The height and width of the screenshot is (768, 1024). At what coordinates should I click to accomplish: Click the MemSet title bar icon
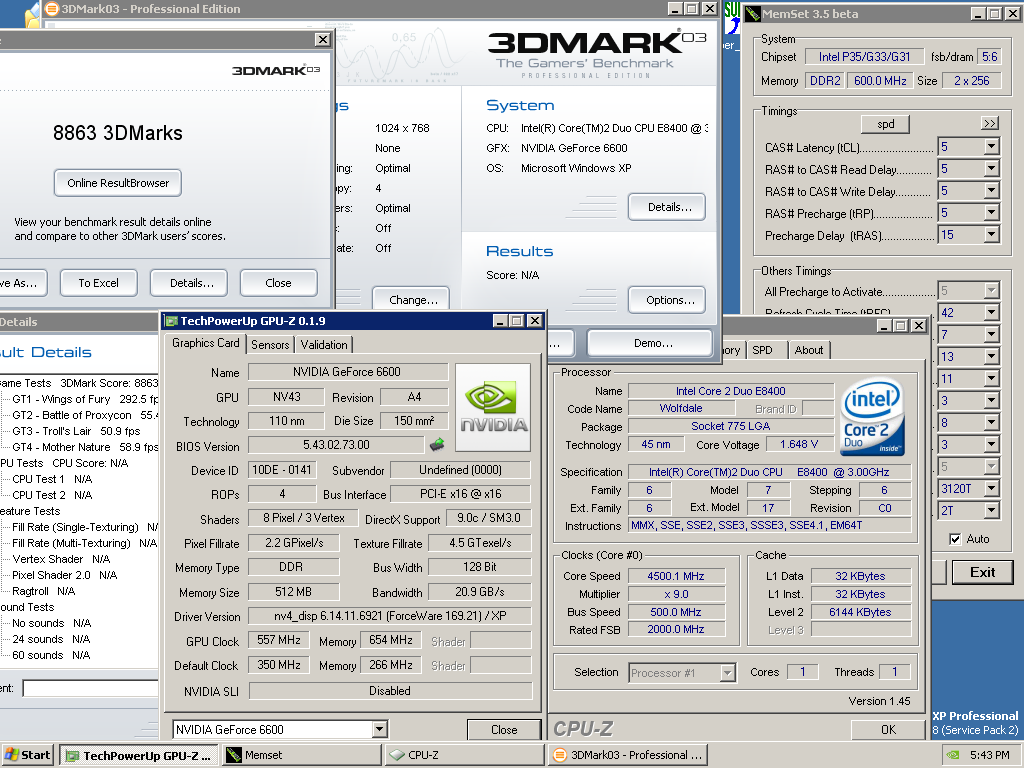point(753,14)
